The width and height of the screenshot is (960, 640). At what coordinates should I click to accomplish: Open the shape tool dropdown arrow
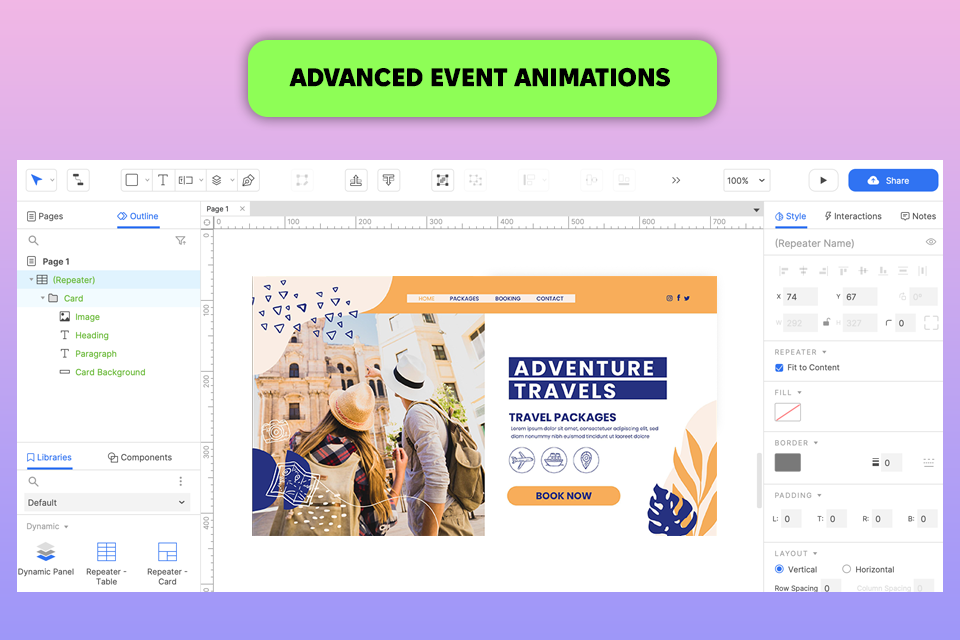(147, 181)
